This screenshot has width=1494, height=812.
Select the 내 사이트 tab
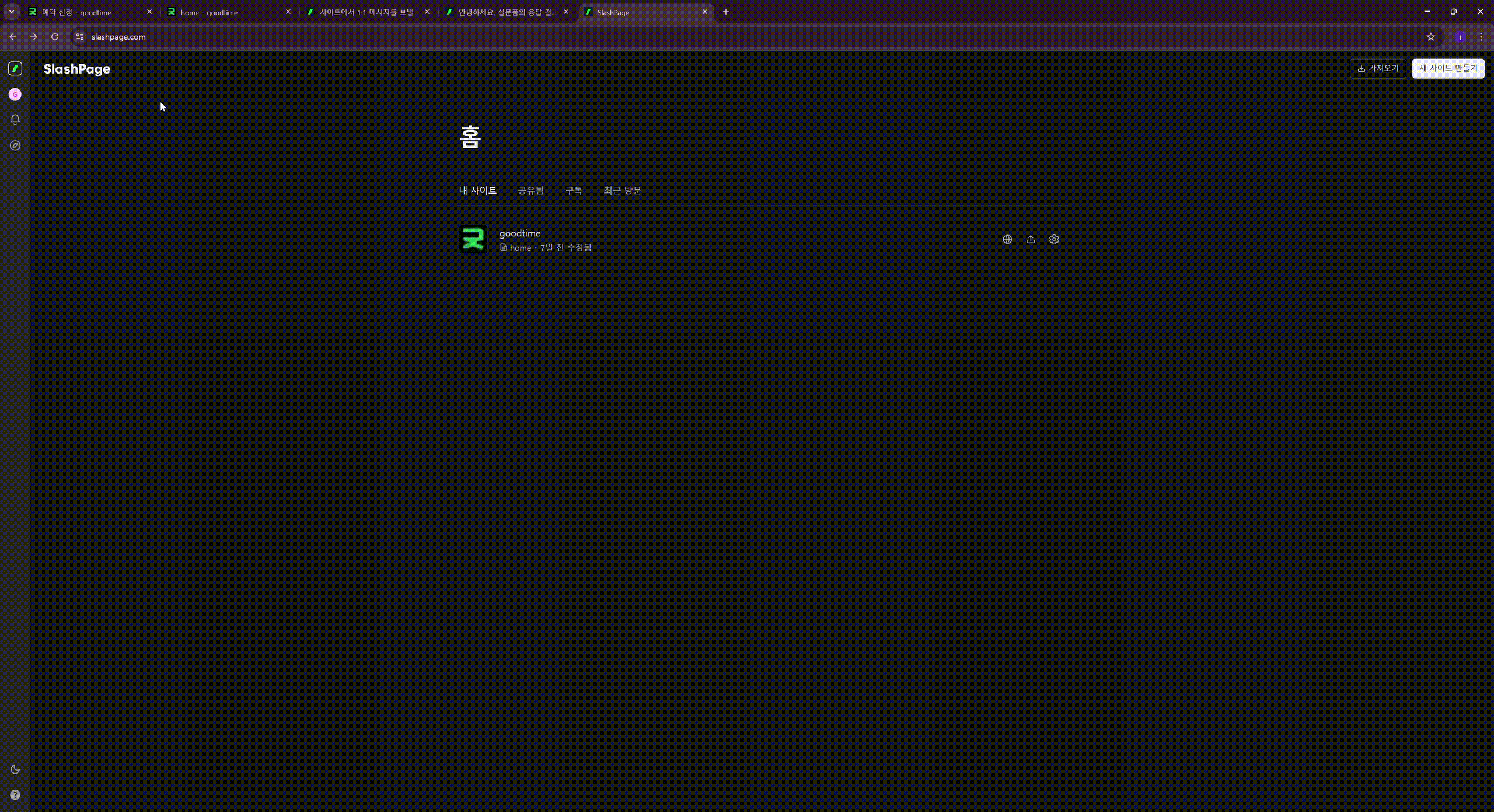click(477, 191)
